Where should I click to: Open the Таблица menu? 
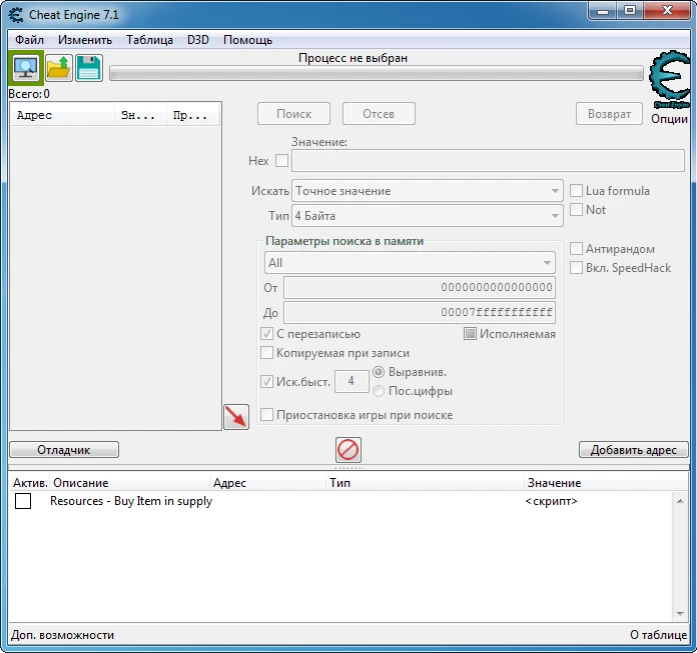click(x=150, y=40)
